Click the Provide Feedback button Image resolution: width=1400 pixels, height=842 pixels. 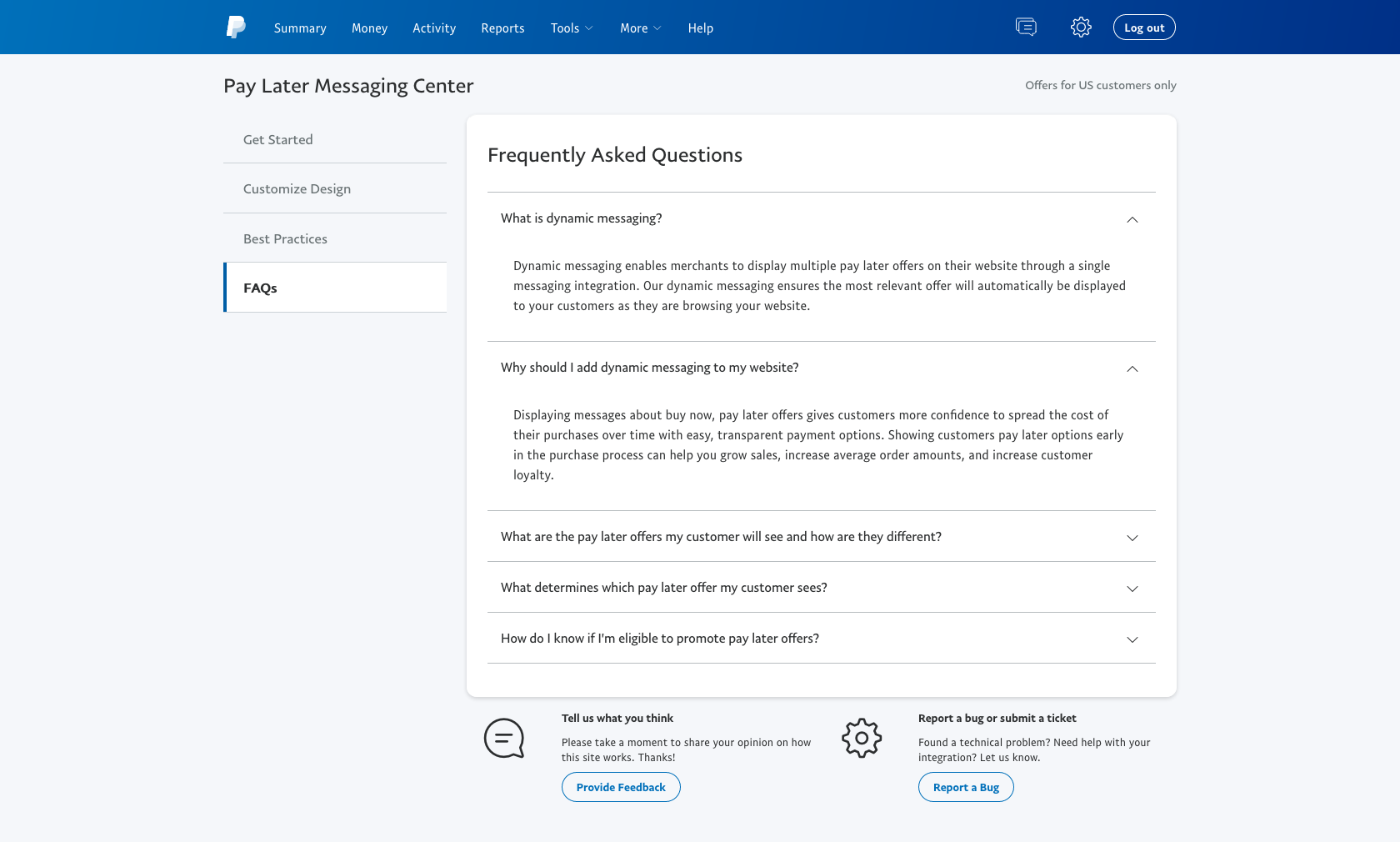(621, 787)
